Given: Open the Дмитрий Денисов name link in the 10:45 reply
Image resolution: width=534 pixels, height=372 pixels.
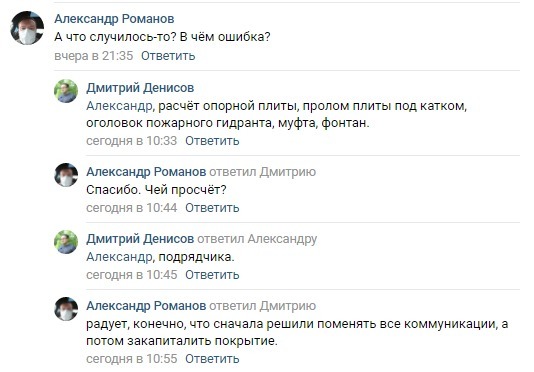Looking at the screenshot, I should pos(140,239).
